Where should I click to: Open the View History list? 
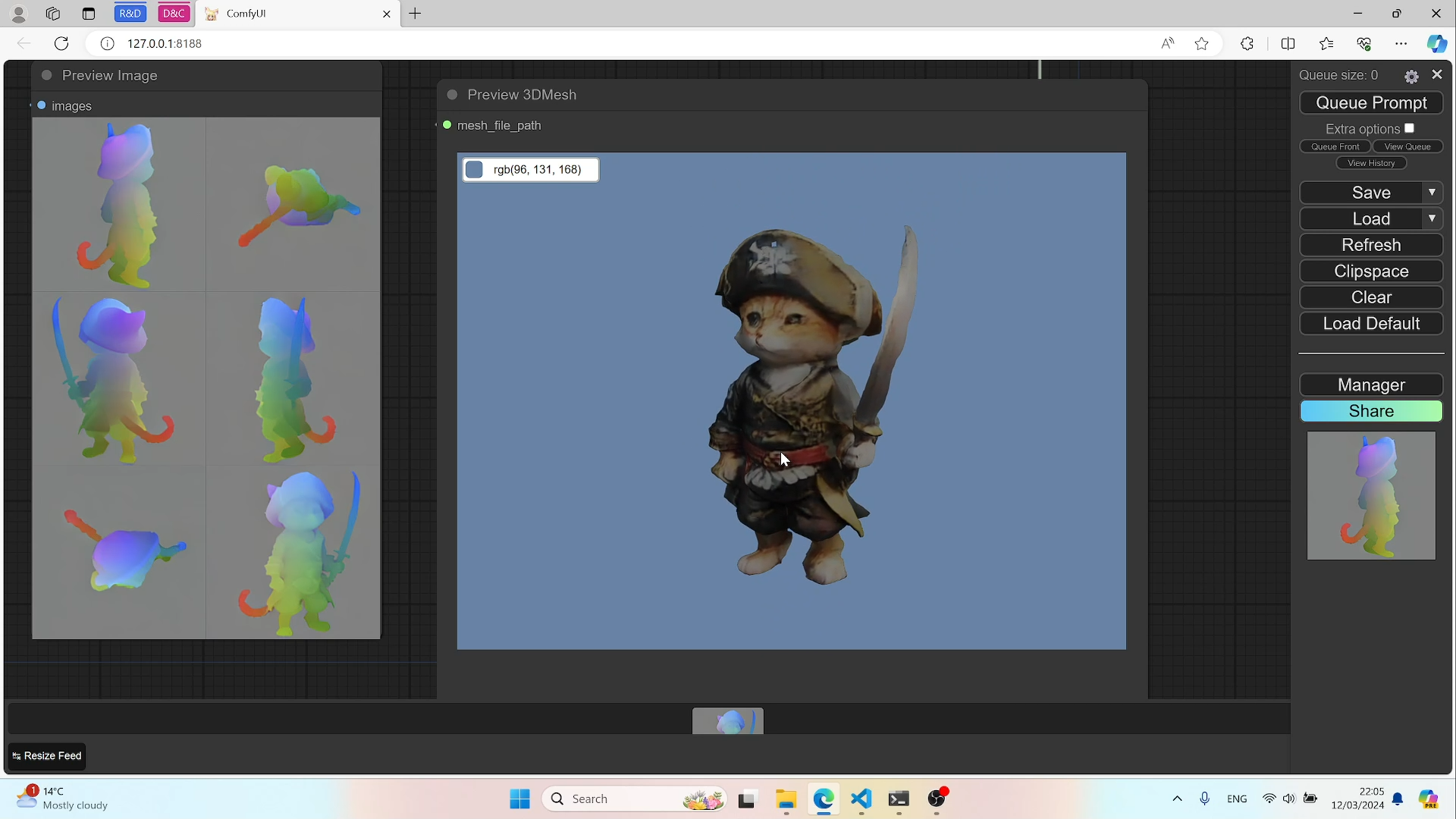point(1371,163)
